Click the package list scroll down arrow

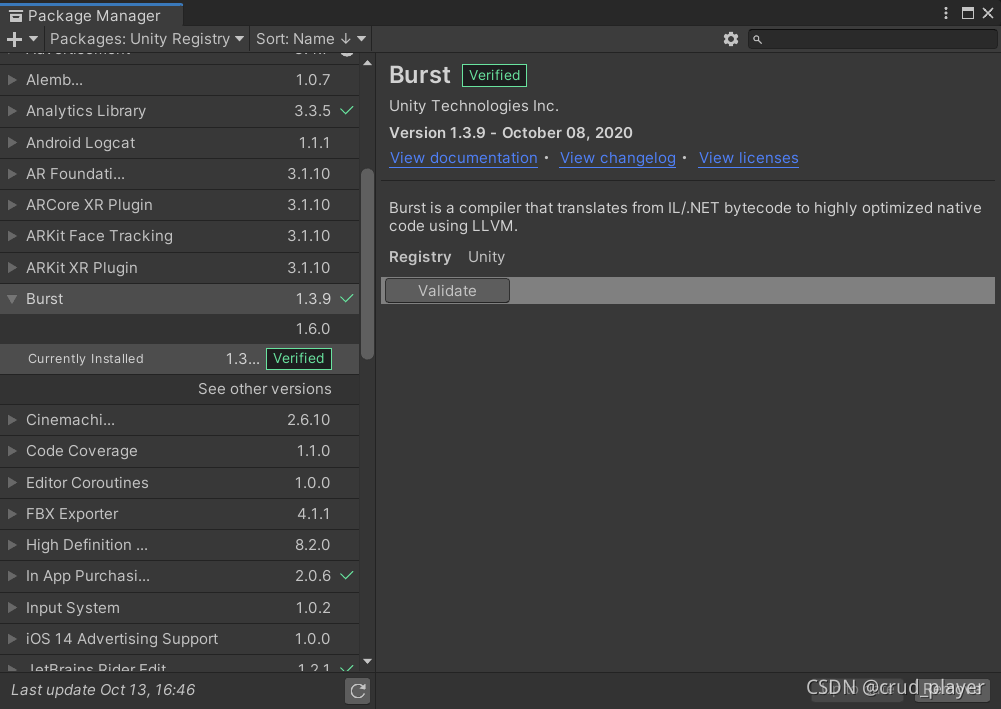coord(367,661)
